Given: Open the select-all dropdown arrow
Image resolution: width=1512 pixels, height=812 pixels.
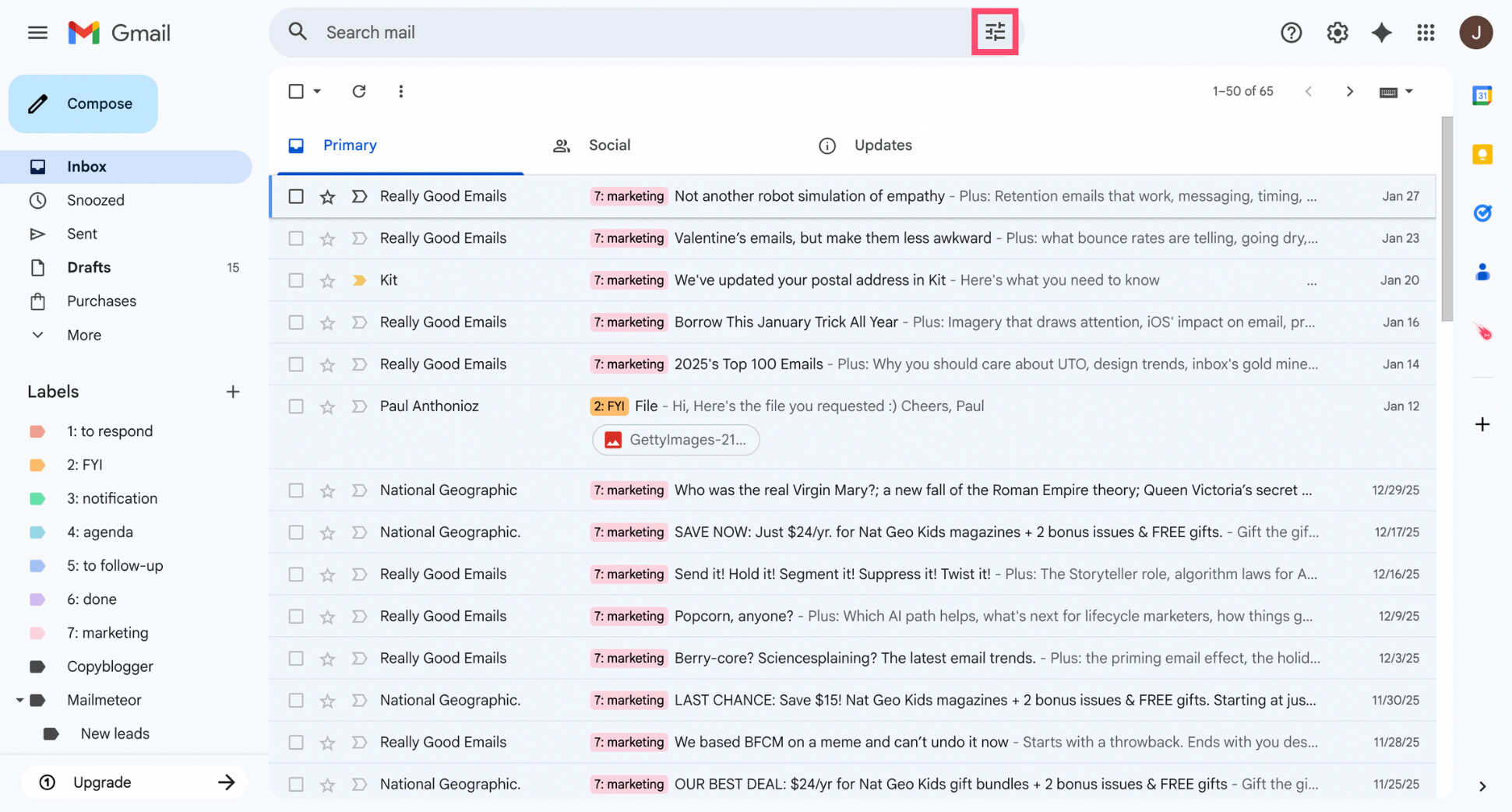Looking at the screenshot, I should tap(318, 91).
